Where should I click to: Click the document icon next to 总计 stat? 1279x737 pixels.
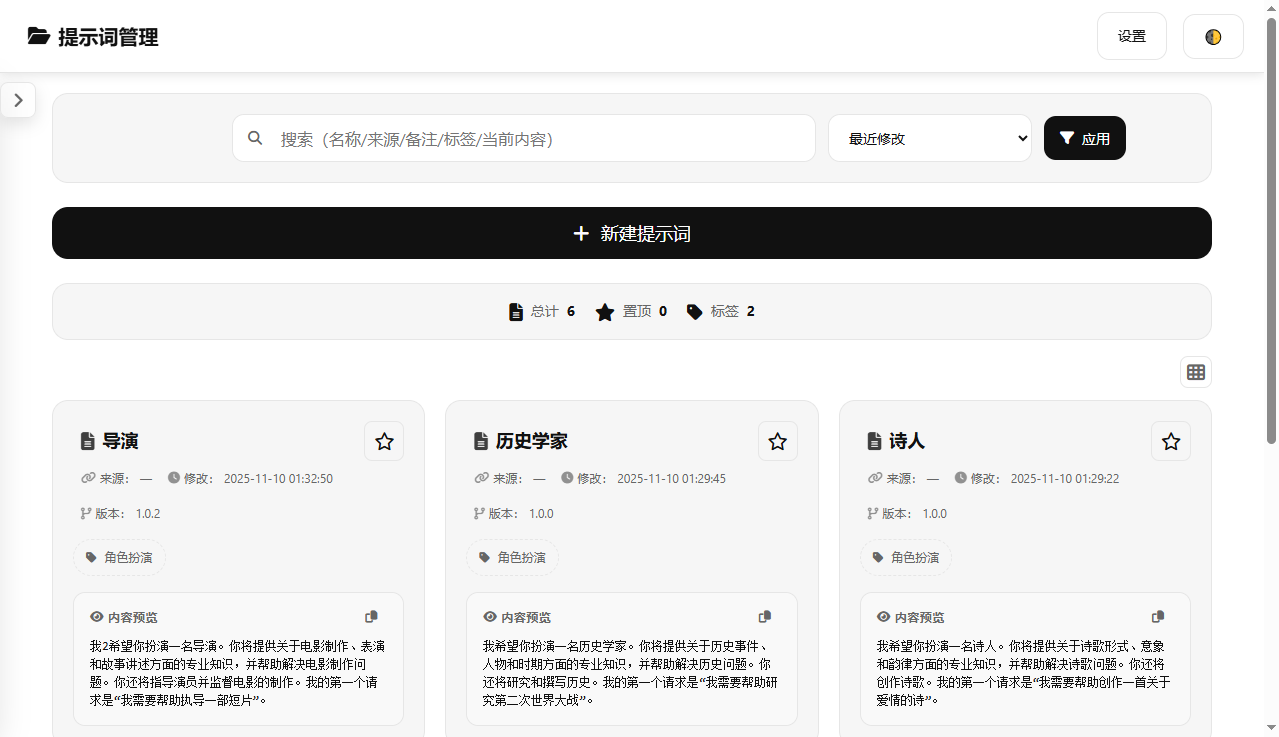514,311
